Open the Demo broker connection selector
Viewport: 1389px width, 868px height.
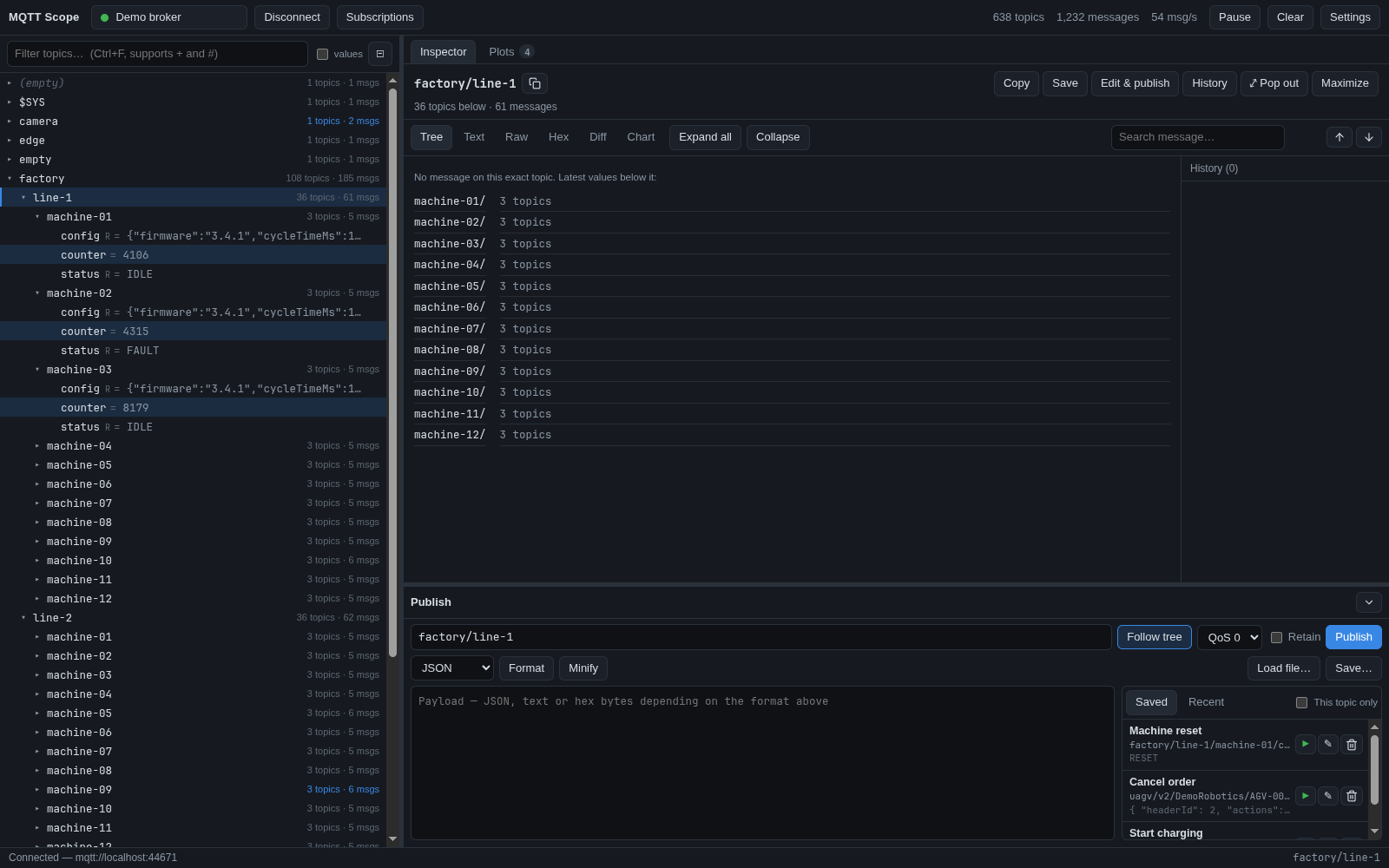point(169,17)
